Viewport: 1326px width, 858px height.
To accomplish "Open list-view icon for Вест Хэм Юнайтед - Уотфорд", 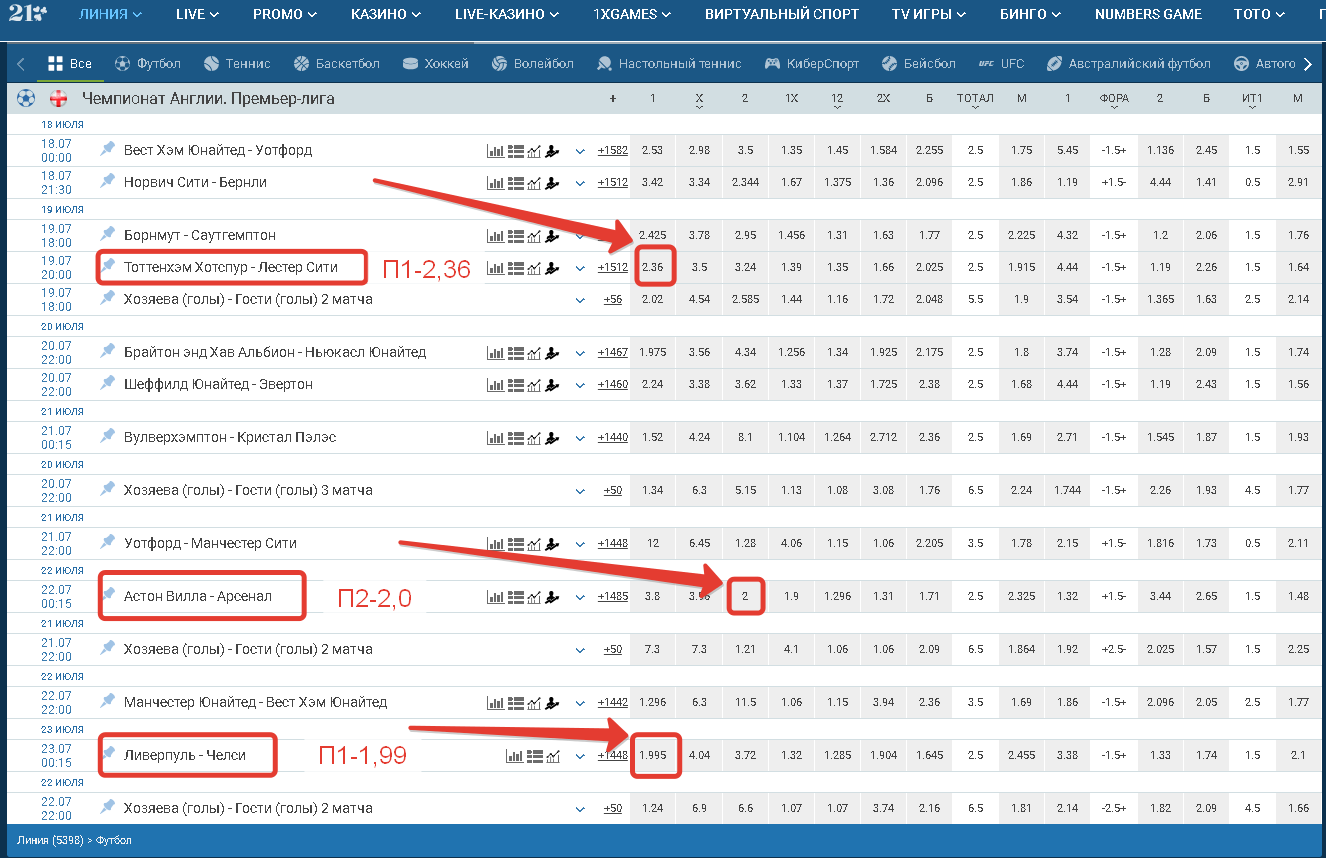I will 515,151.
